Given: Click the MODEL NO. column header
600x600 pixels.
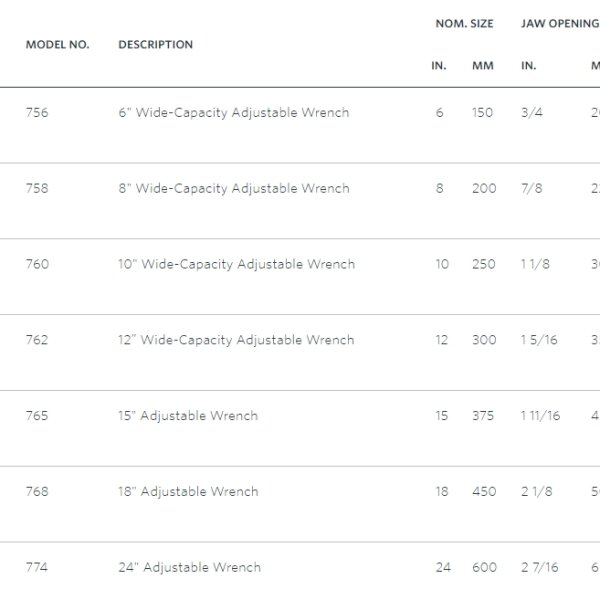Looking at the screenshot, I should [x=57, y=45].
